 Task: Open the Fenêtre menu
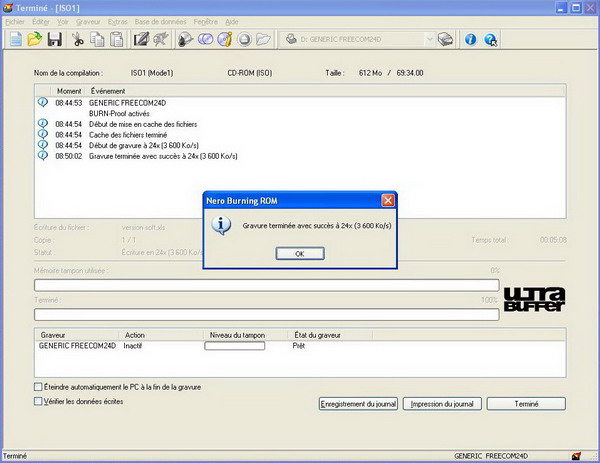point(205,22)
